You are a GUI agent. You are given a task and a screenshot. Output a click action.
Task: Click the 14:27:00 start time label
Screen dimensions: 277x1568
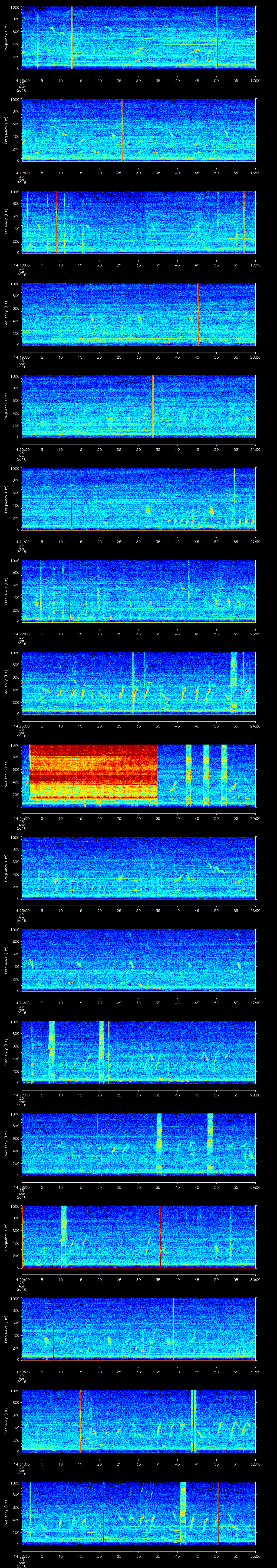(22, 1095)
